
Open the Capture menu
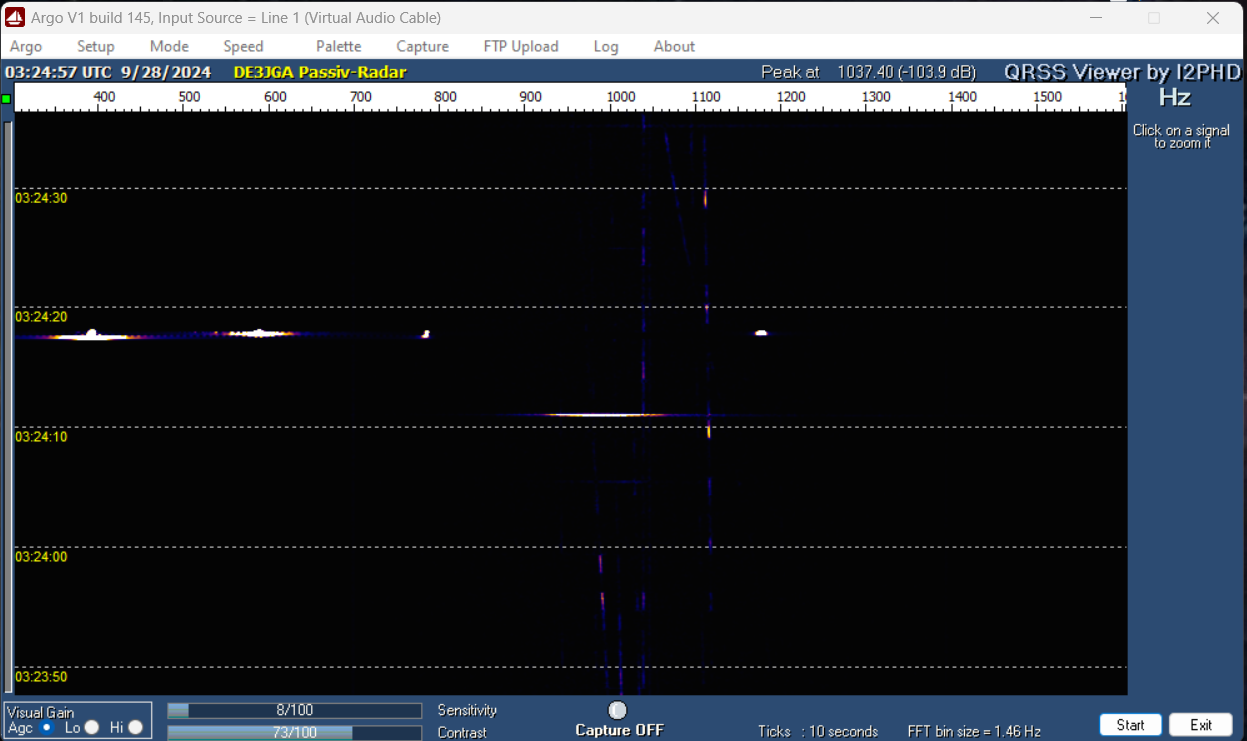point(422,46)
